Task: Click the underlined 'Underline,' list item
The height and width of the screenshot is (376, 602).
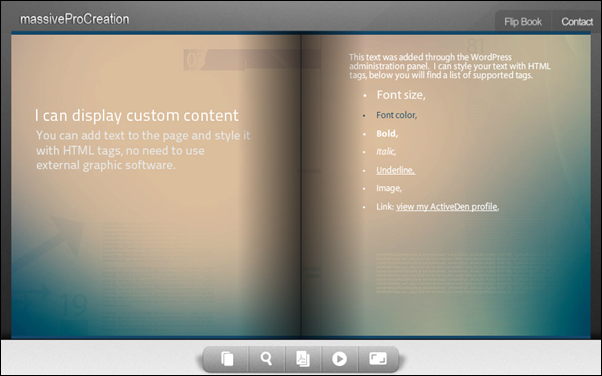Action: coord(395,170)
